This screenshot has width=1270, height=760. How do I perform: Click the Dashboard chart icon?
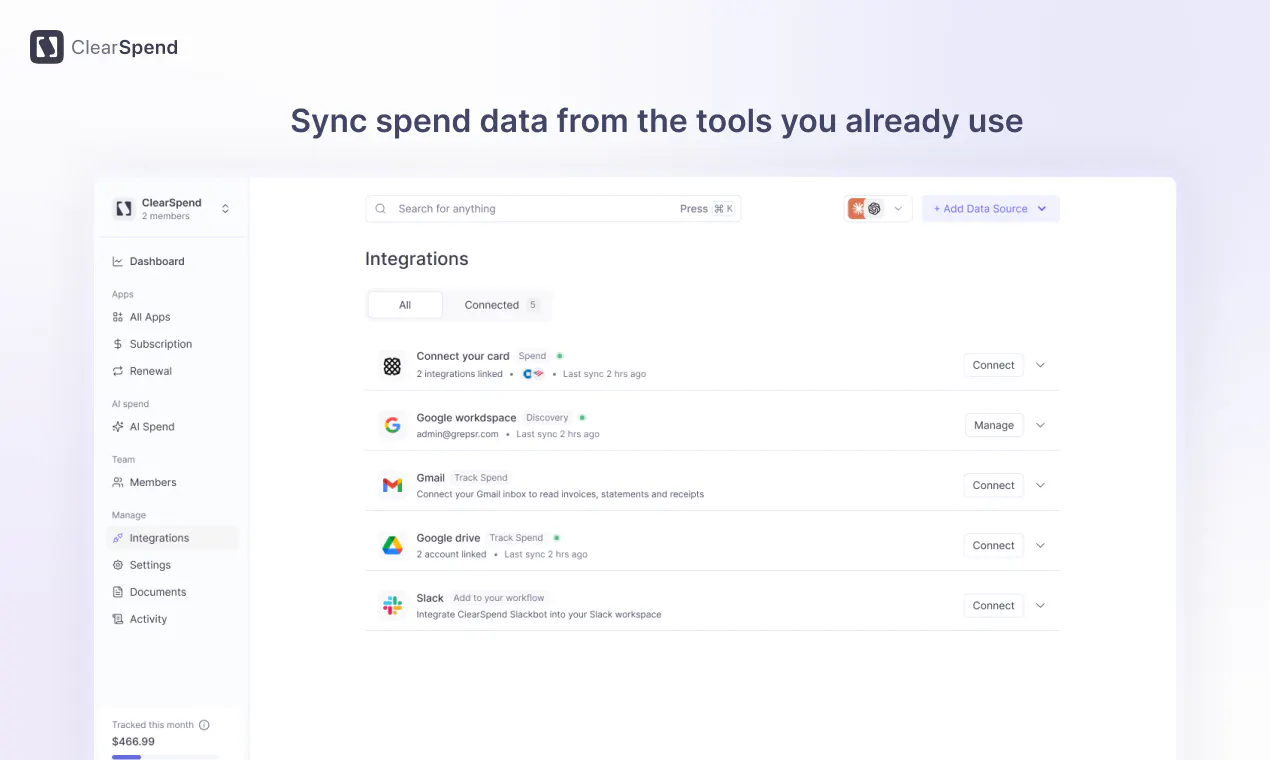tap(118, 261)
